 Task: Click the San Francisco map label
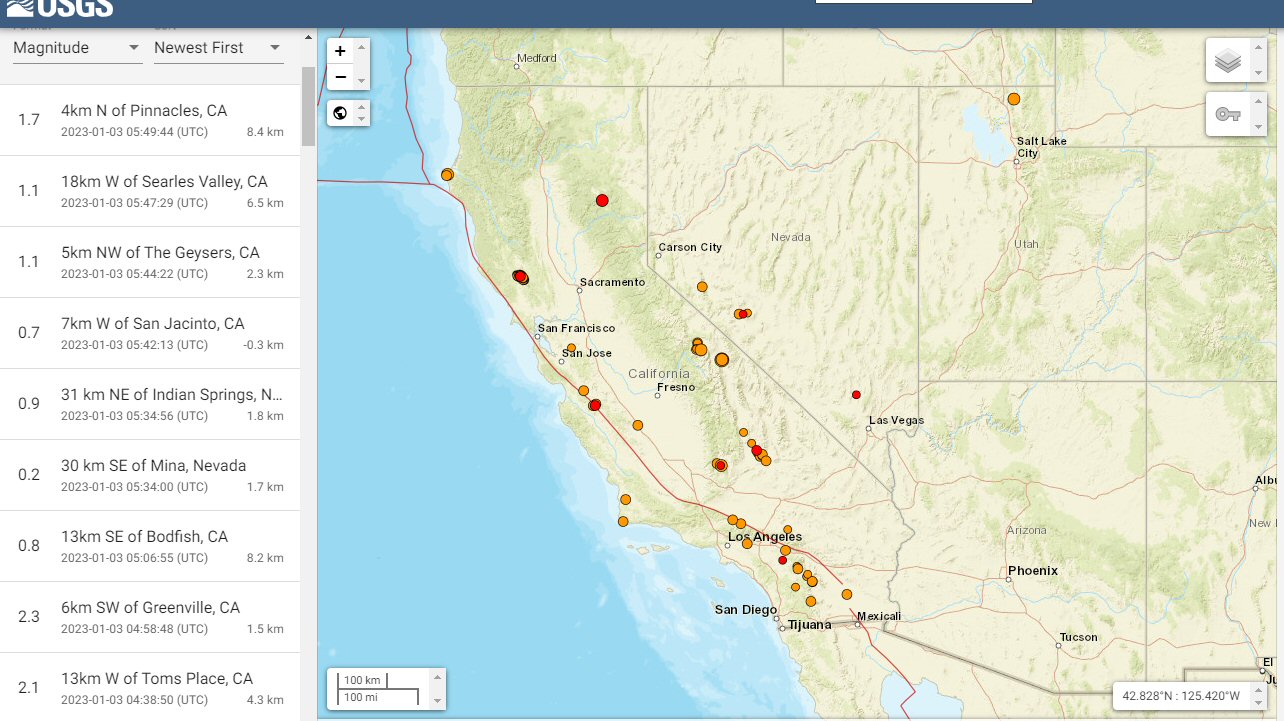576,328
